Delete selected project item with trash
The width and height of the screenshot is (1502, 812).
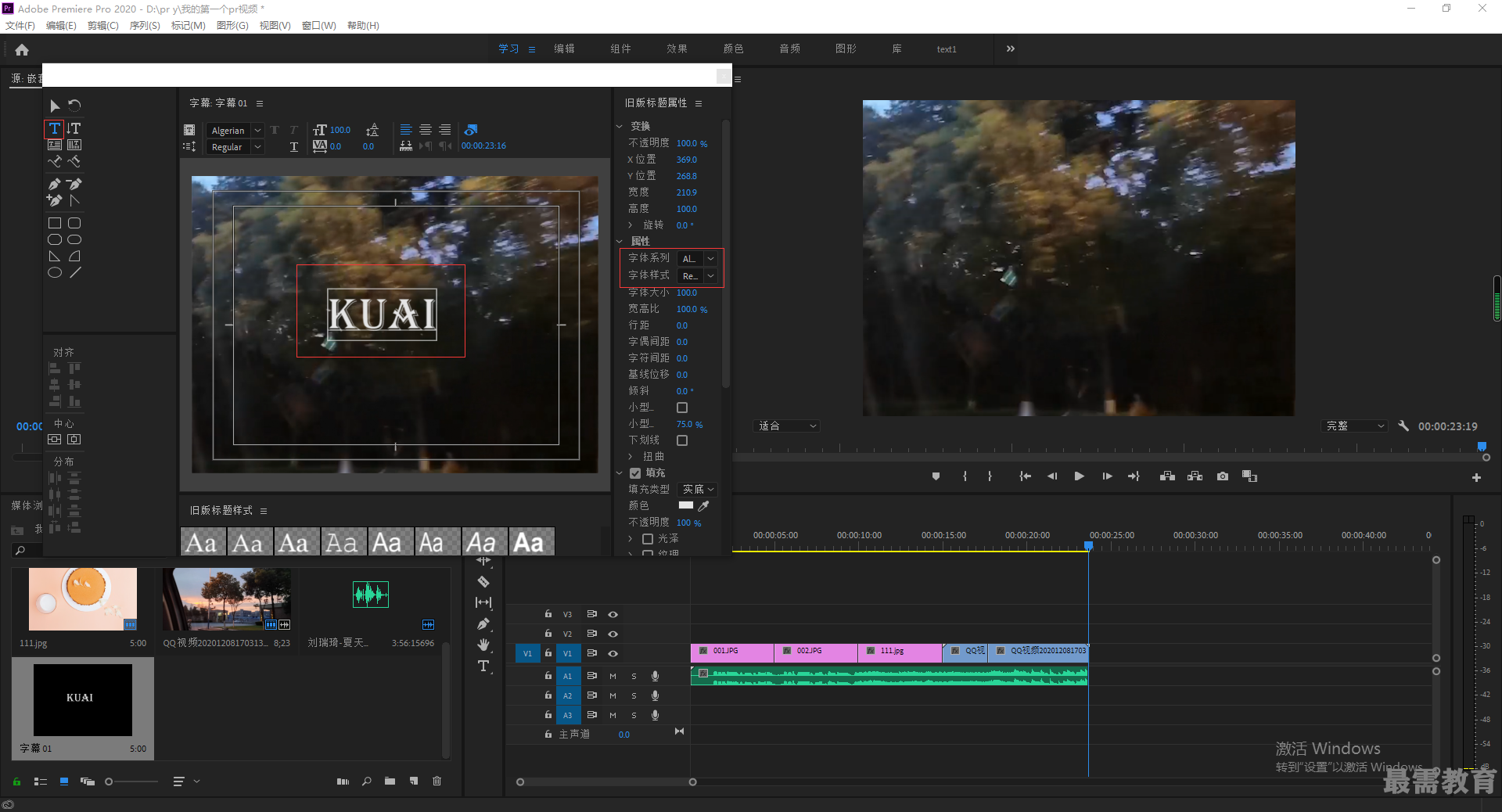coord(437,781)
